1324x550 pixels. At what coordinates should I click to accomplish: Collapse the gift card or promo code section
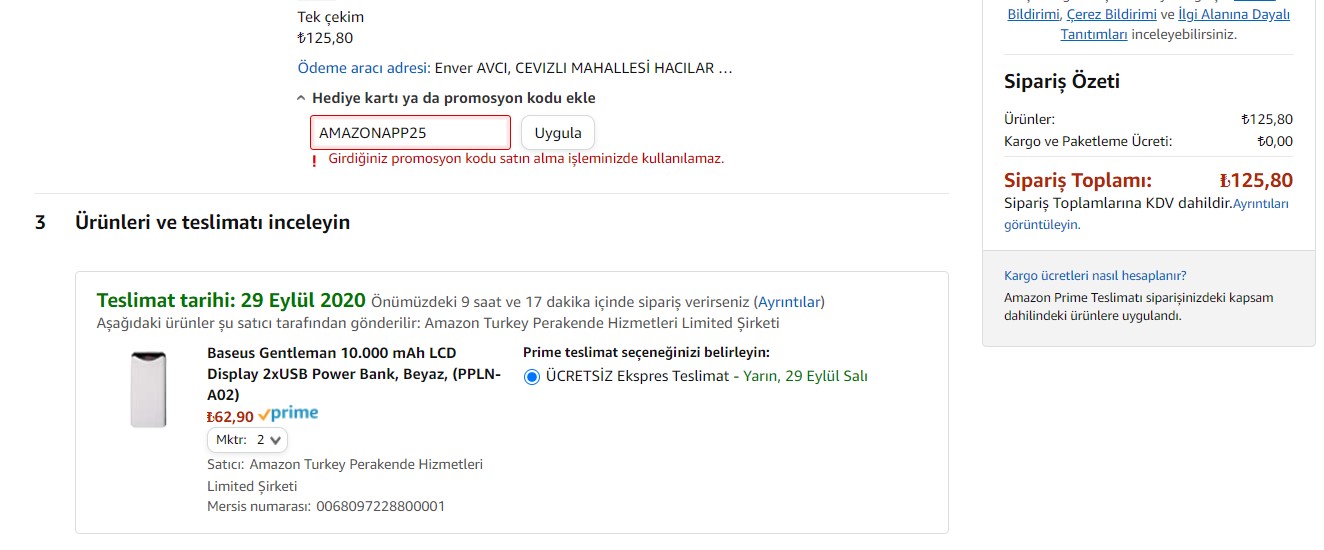[446, 98]
